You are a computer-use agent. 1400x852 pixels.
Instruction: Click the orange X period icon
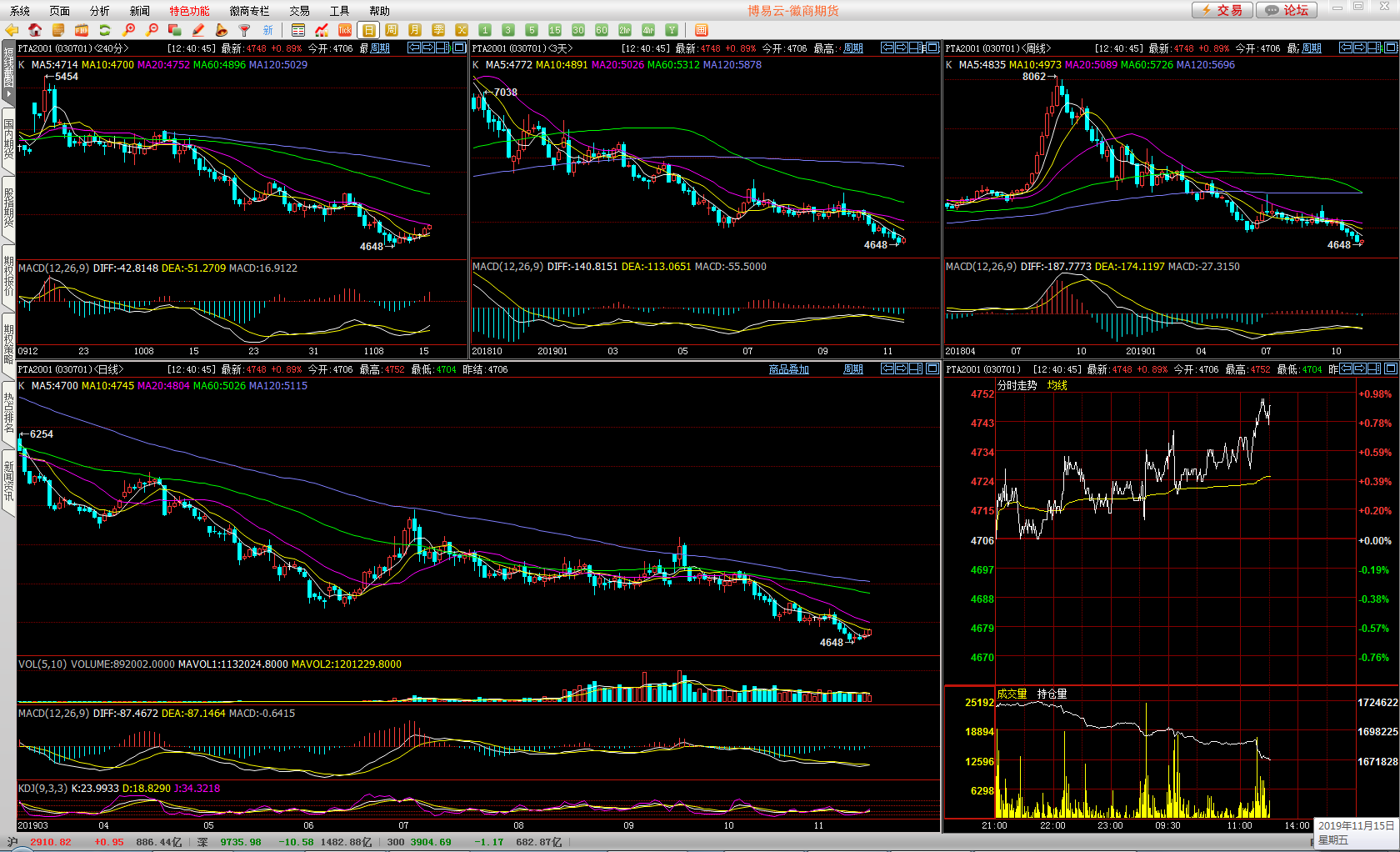[462, 30]
